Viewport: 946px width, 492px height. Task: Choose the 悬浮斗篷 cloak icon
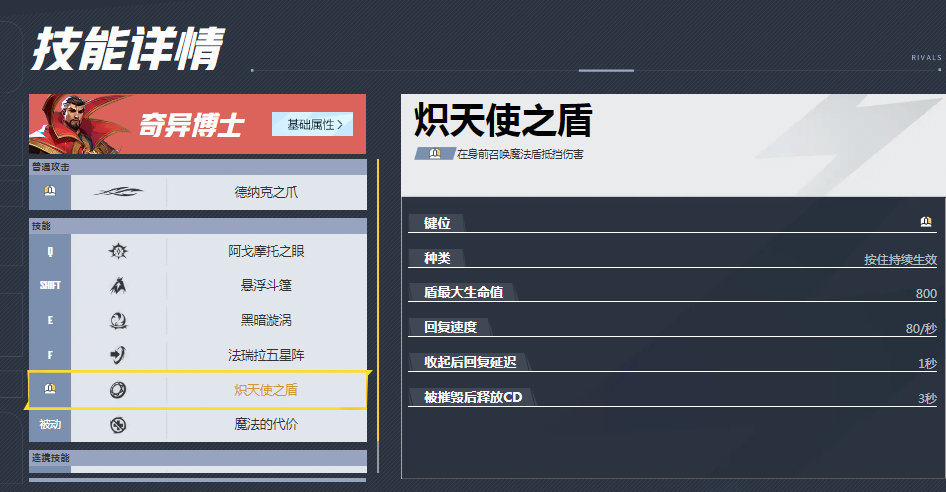tap(118, 285)
